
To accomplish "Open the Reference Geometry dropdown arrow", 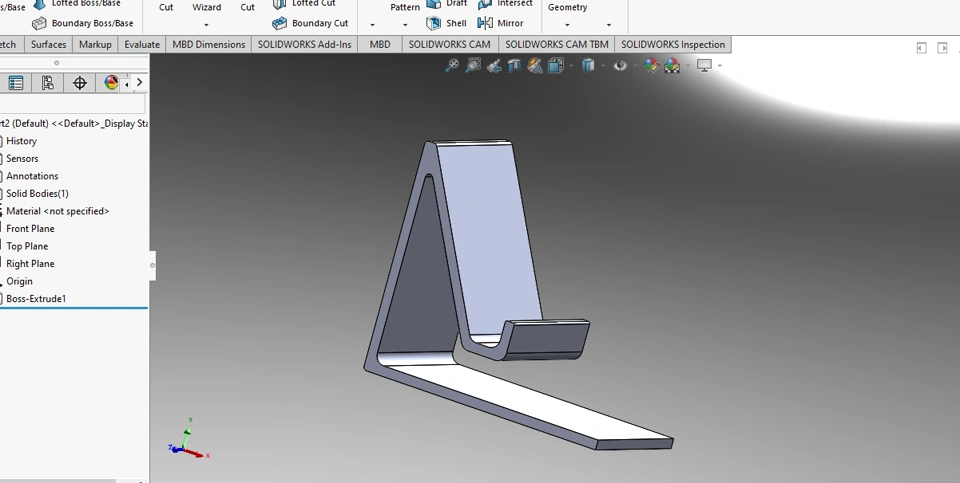I will [x=567, y=25].
